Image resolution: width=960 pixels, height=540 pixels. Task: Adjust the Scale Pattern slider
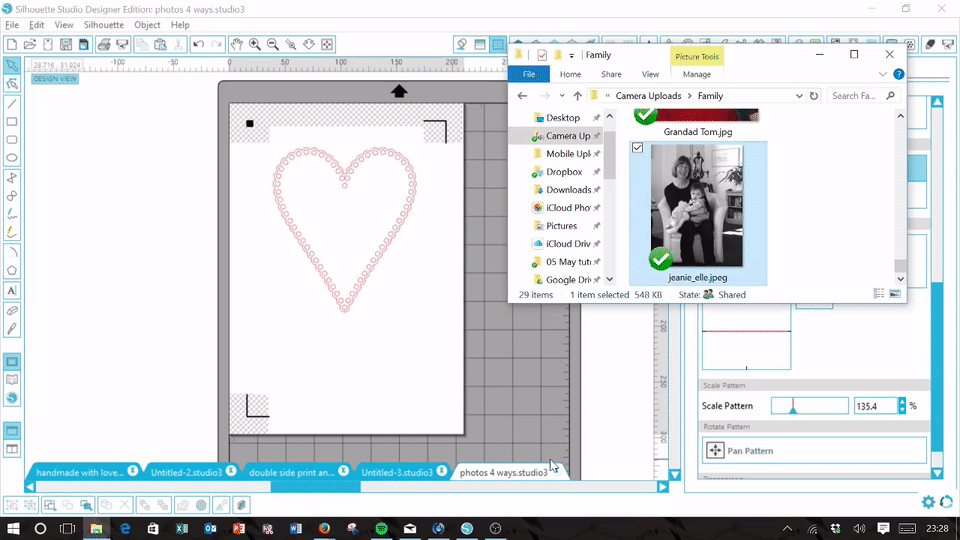tap(809, 406)
